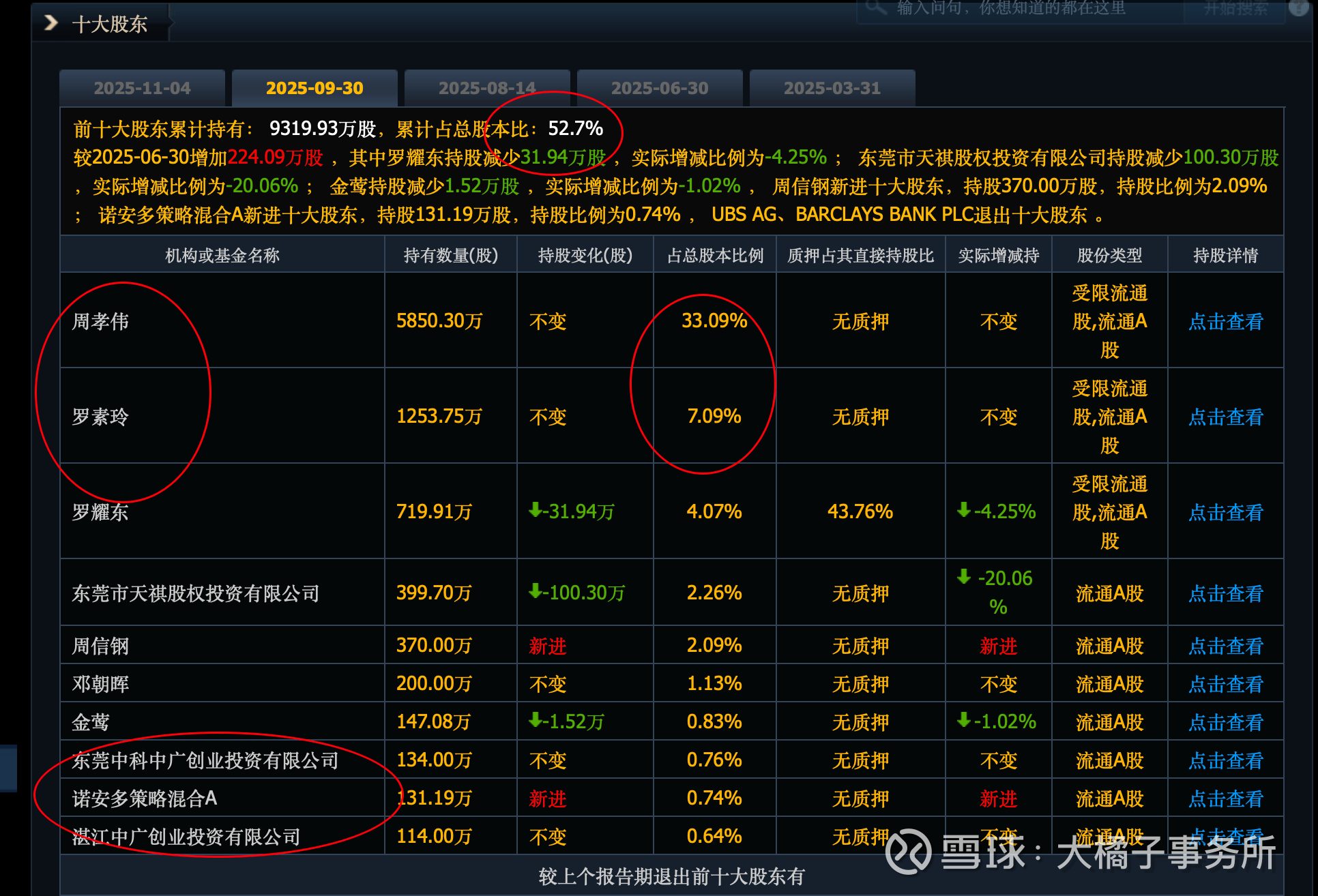Click the chevron arrow beside 十大股东
The image size is (1318, 896).
click(51, 23)
